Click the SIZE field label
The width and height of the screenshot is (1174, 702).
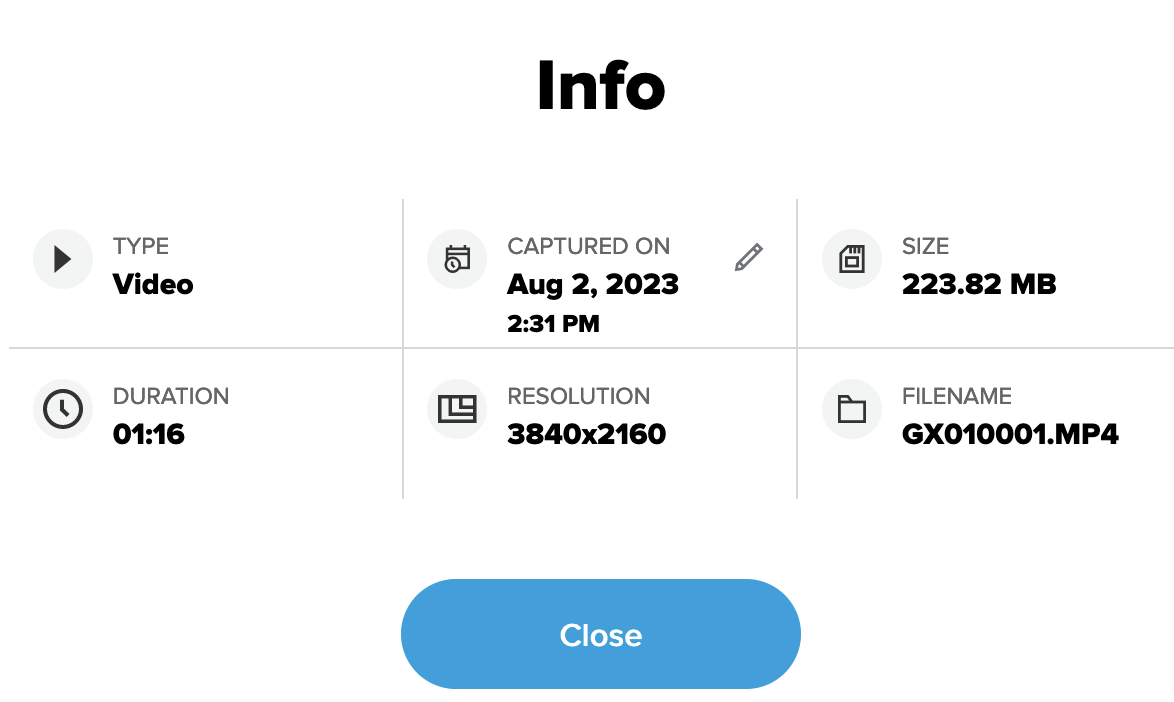click(925, 246)
